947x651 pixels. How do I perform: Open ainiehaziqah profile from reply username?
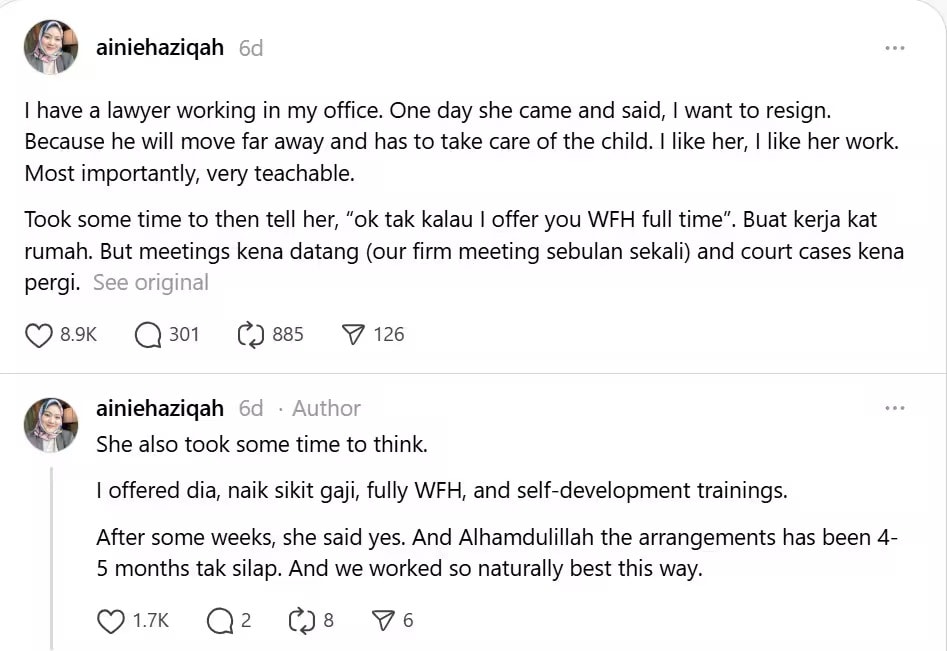click(x=160, y=408)
